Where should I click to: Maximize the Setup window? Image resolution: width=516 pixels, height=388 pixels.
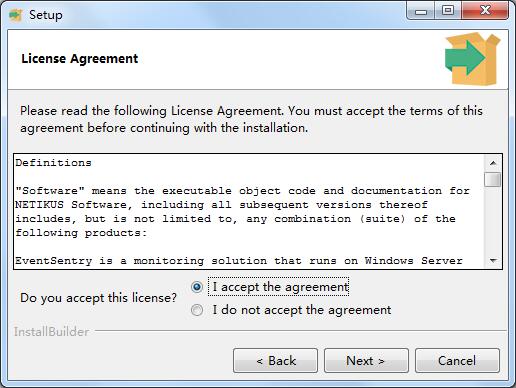coord(448,11)
